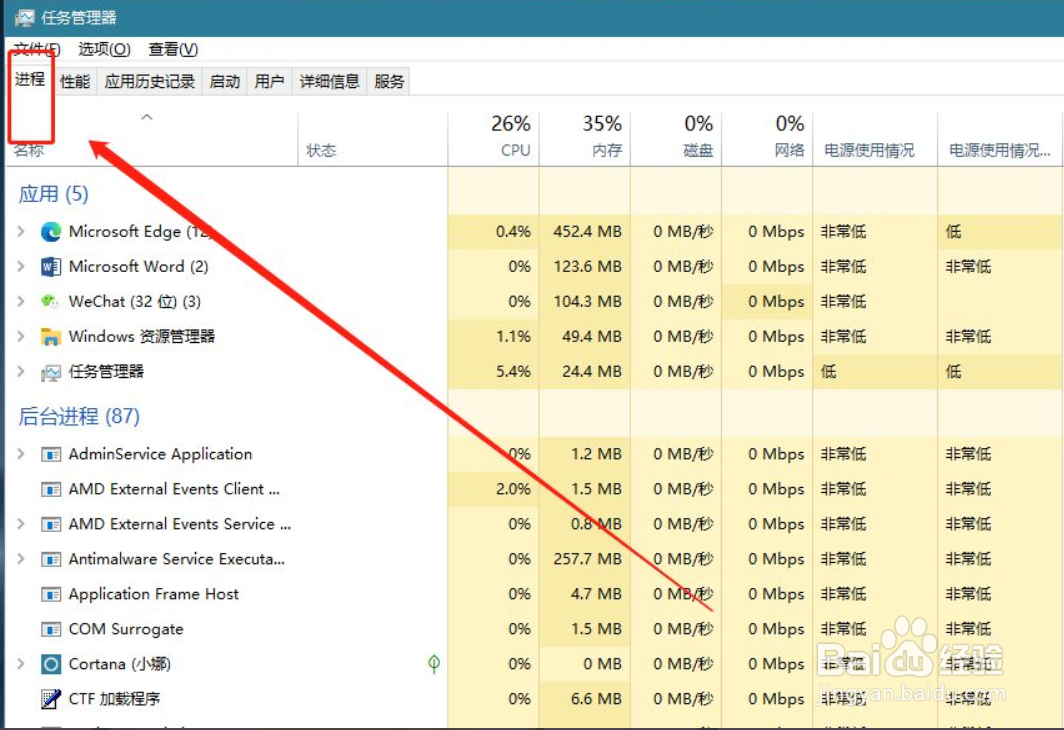
Task: Select the Application Frame Host process name
Action: point(153,594)
